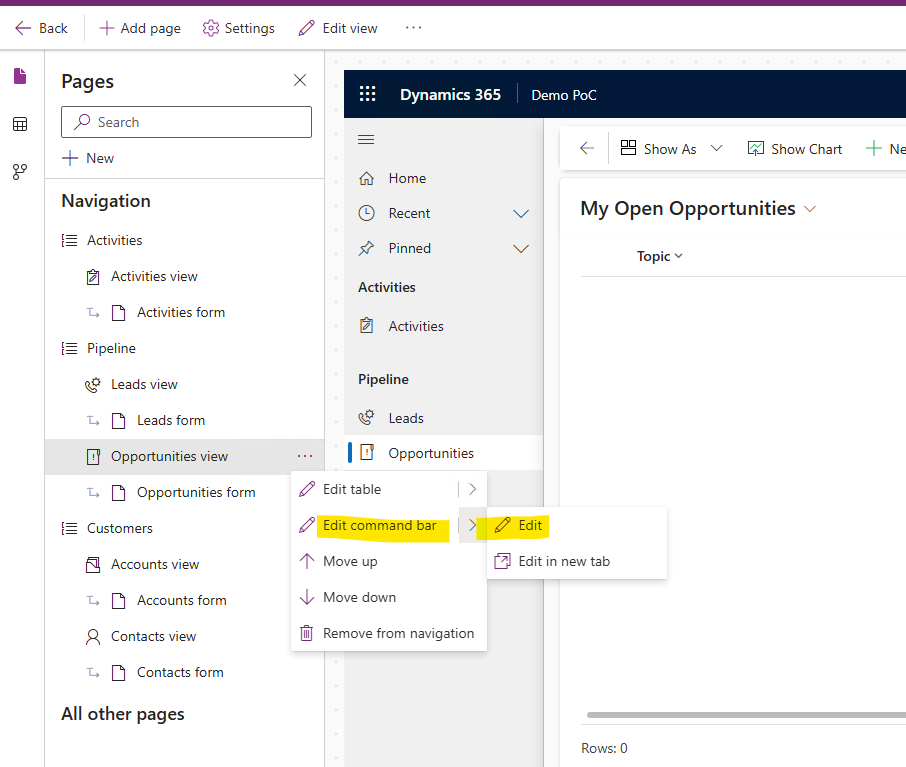Select Activities view page
Image resolution: width=906 pixels, height=767 pixels.
pyautogui.click(x=154, y=277)
